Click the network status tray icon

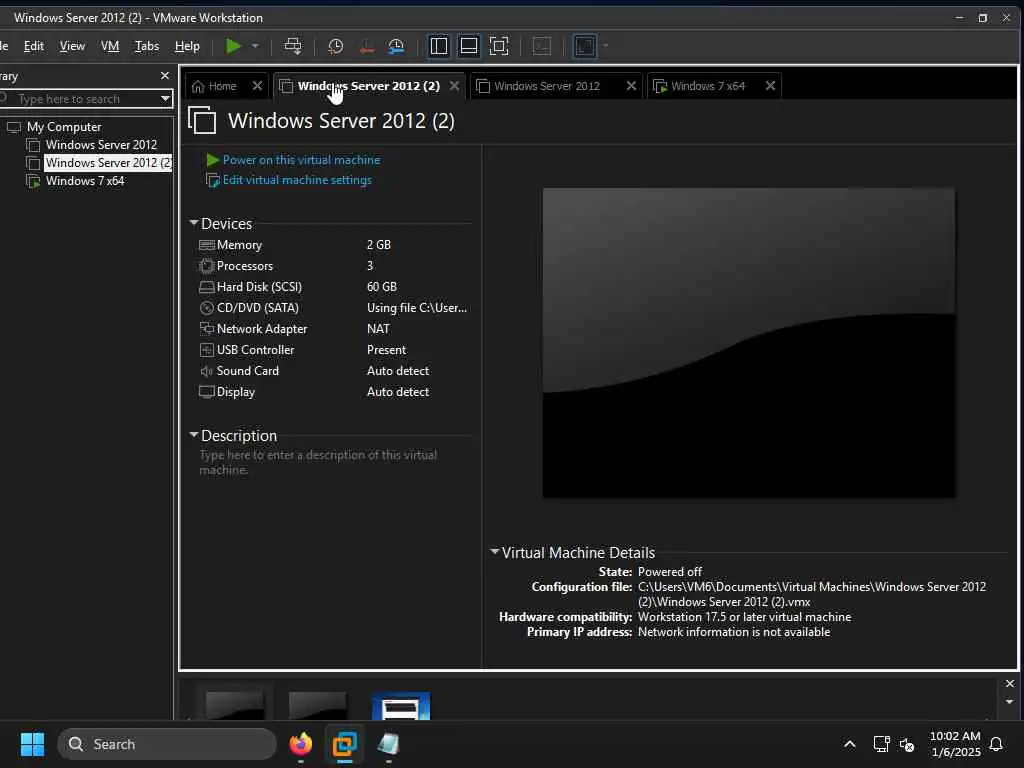(882, 744)
